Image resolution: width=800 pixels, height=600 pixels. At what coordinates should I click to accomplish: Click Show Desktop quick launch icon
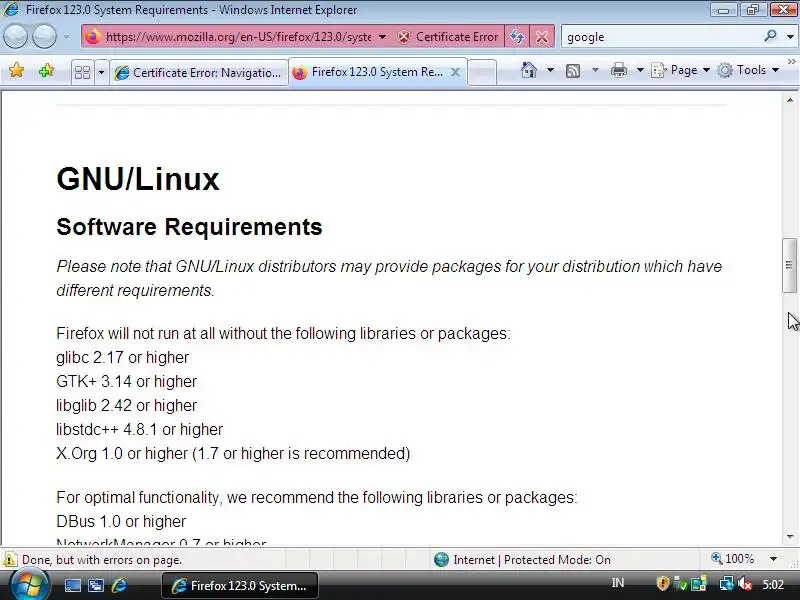pyautogui.click(x=72, y=586)
